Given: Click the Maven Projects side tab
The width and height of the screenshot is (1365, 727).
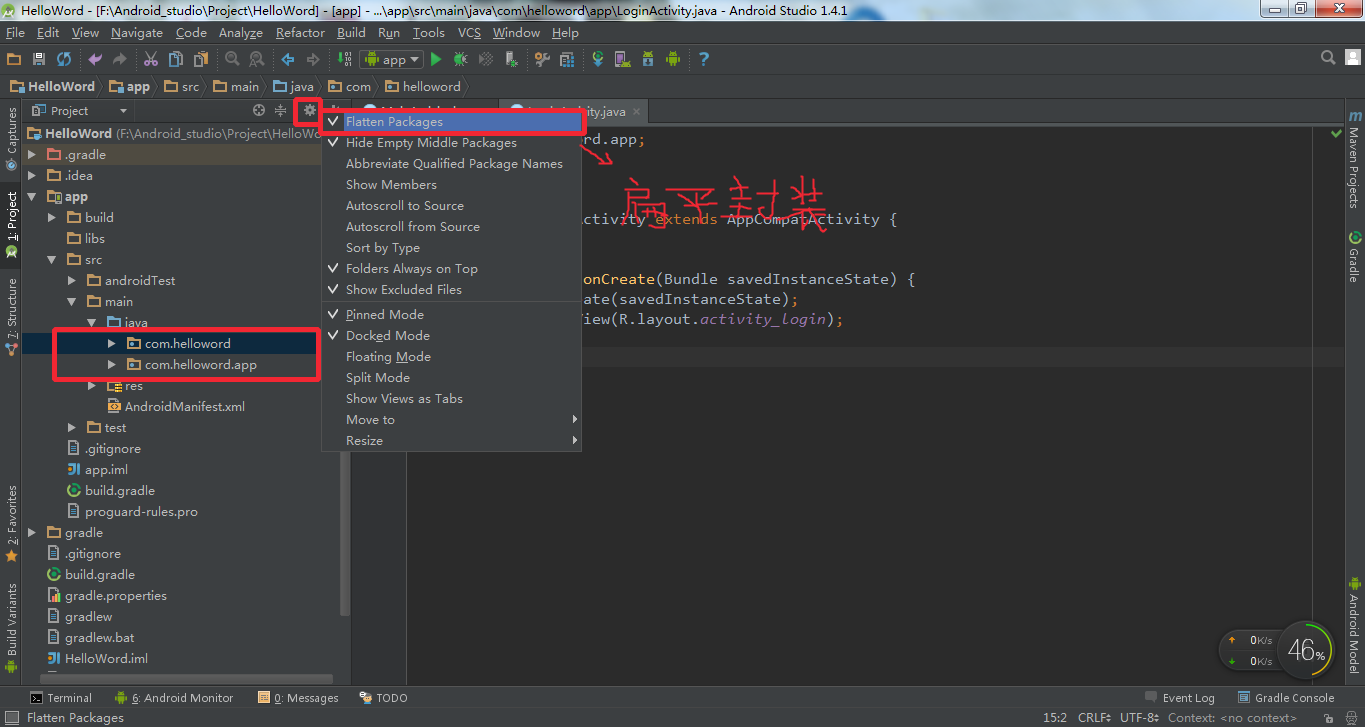Looking at the screenshot, I should tap(1354, 159).
